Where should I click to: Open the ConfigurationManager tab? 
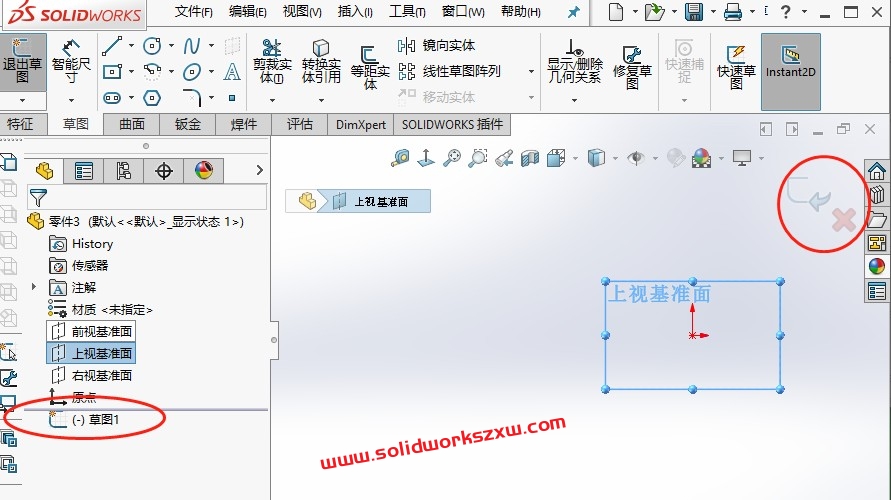coord(124,171)
